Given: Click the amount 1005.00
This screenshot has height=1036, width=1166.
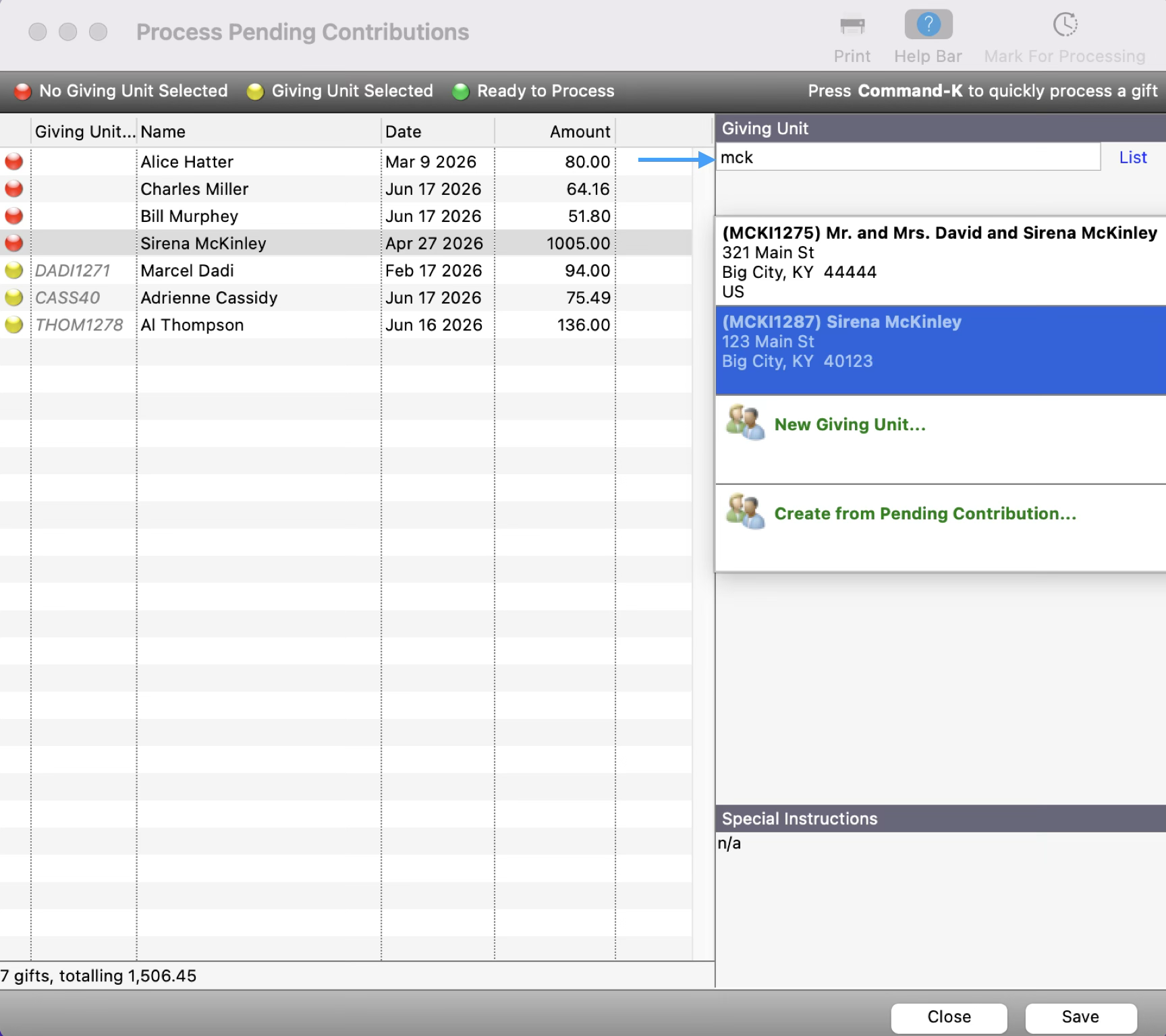Looking at the screenshot, I should point(578,243).
